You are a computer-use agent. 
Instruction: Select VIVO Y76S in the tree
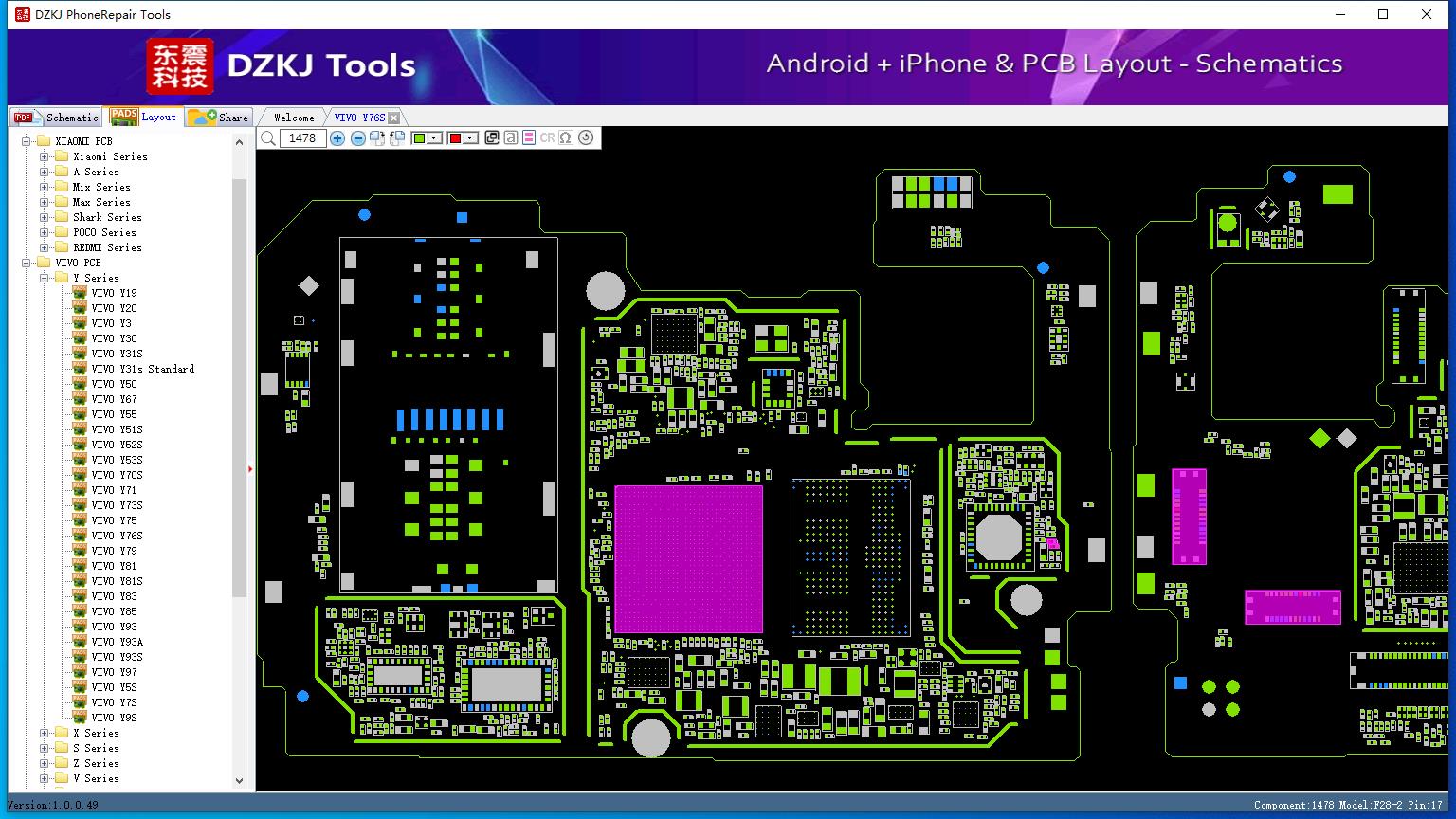118,536
